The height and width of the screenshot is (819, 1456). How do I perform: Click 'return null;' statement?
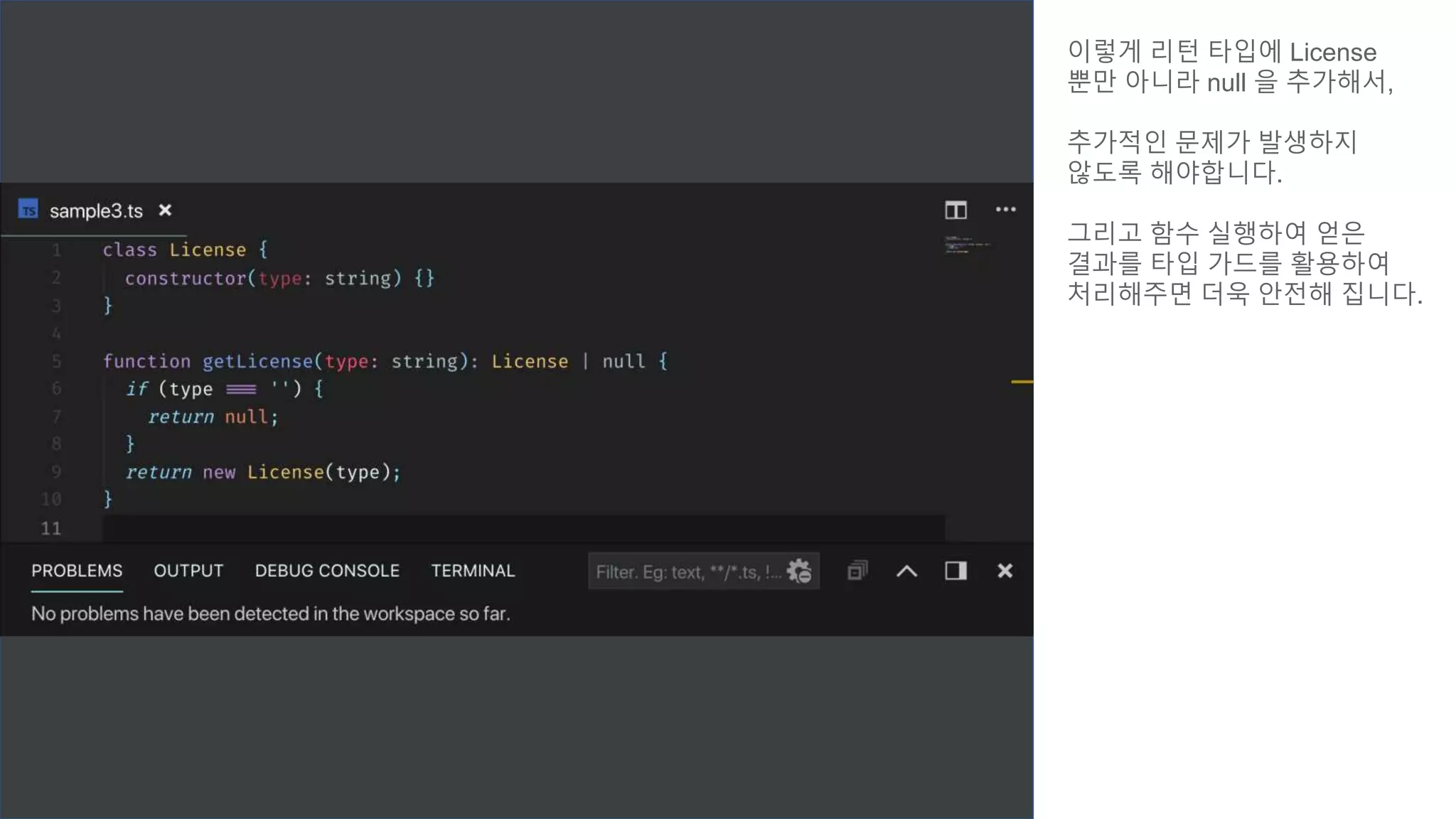tap(213, 417)
